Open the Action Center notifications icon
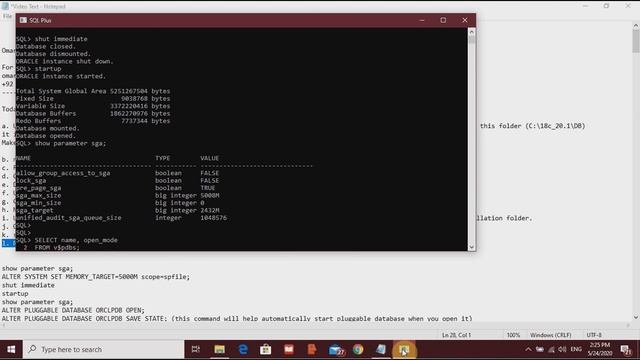This screenshot has height=360, width=640. tap(626, 349)
